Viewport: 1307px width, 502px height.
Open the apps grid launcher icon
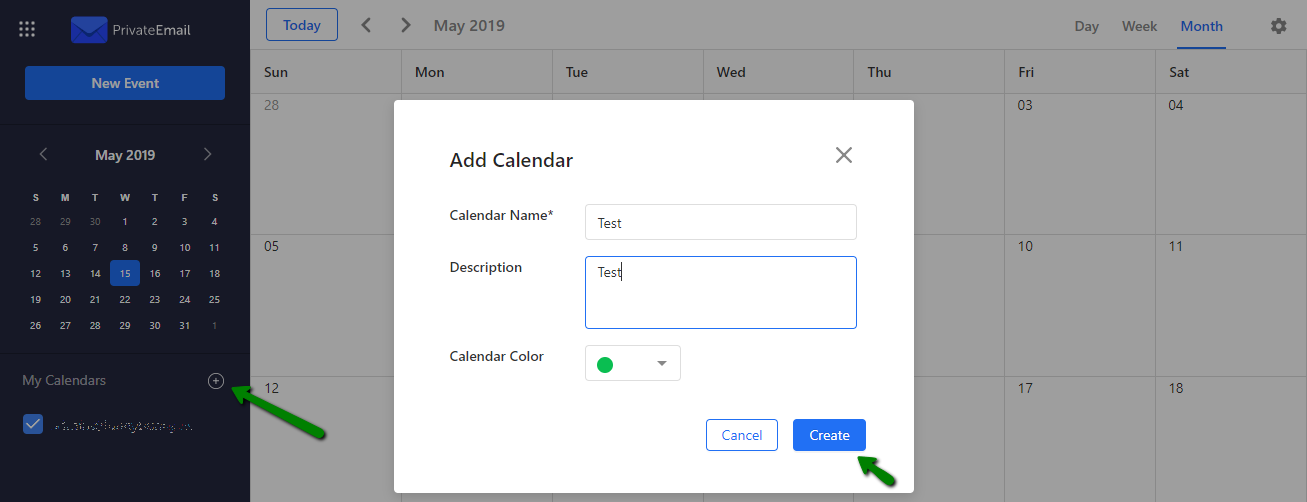tap(27, 29)
